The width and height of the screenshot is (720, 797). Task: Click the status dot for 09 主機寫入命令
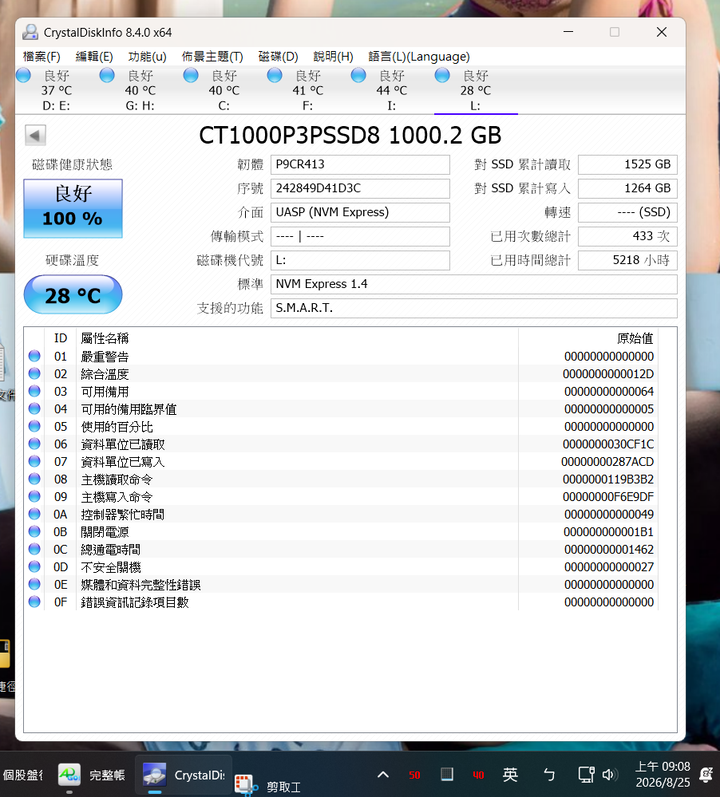pos(35,496)
